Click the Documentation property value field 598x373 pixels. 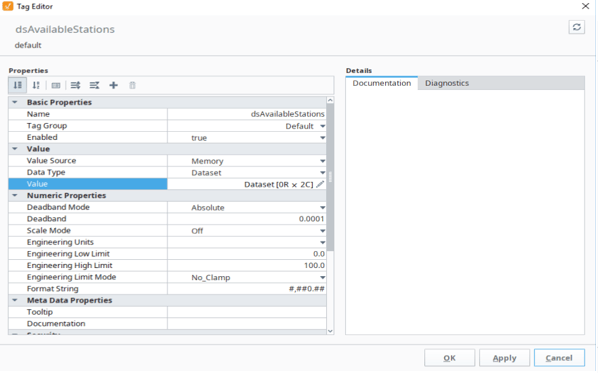tap(247, 323)
